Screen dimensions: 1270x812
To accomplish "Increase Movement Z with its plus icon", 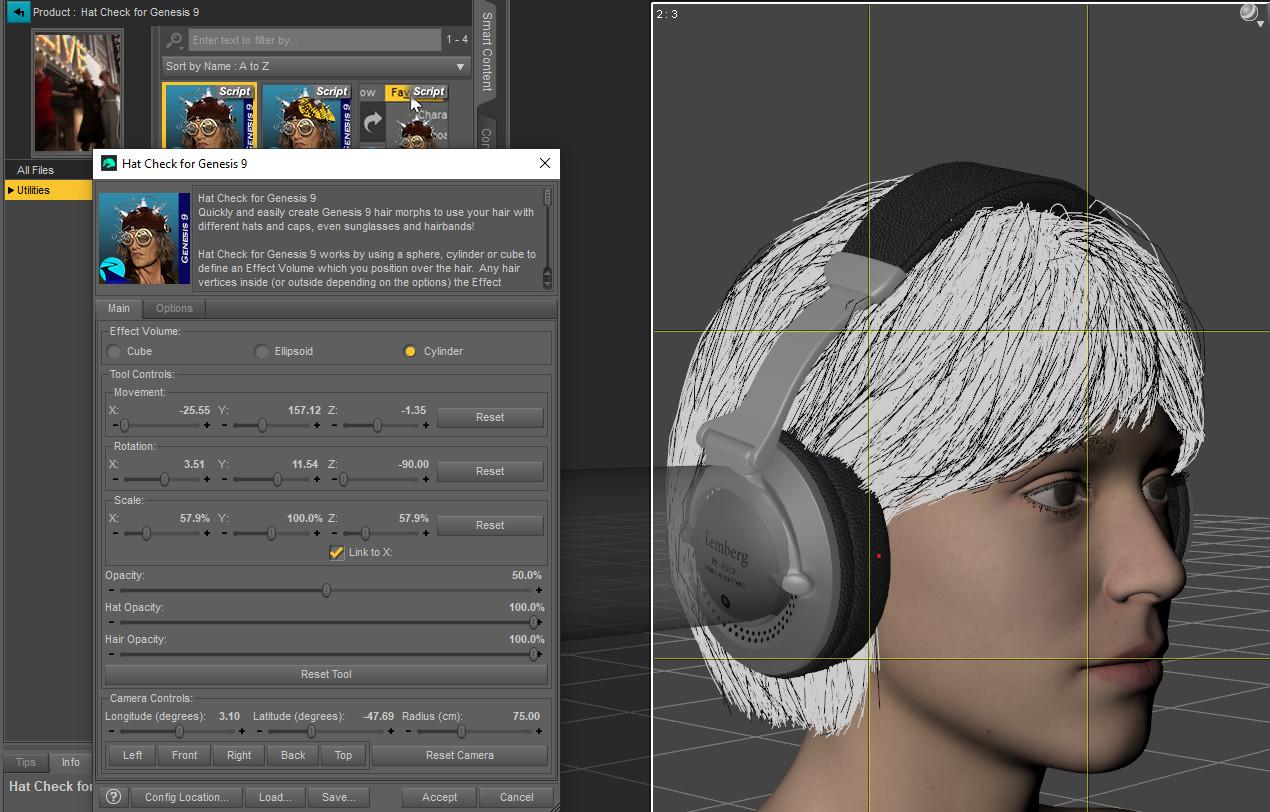I will pos(426,425).
